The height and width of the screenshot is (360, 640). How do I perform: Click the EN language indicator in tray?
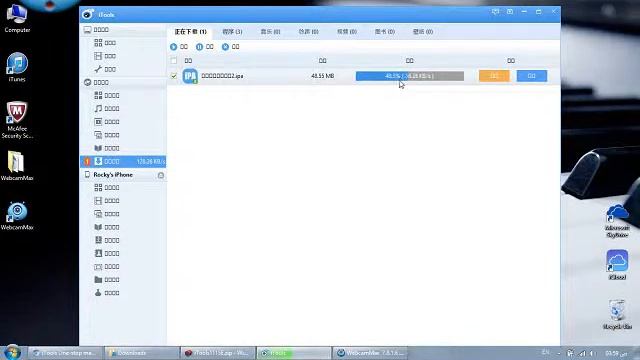click(545, 353)
